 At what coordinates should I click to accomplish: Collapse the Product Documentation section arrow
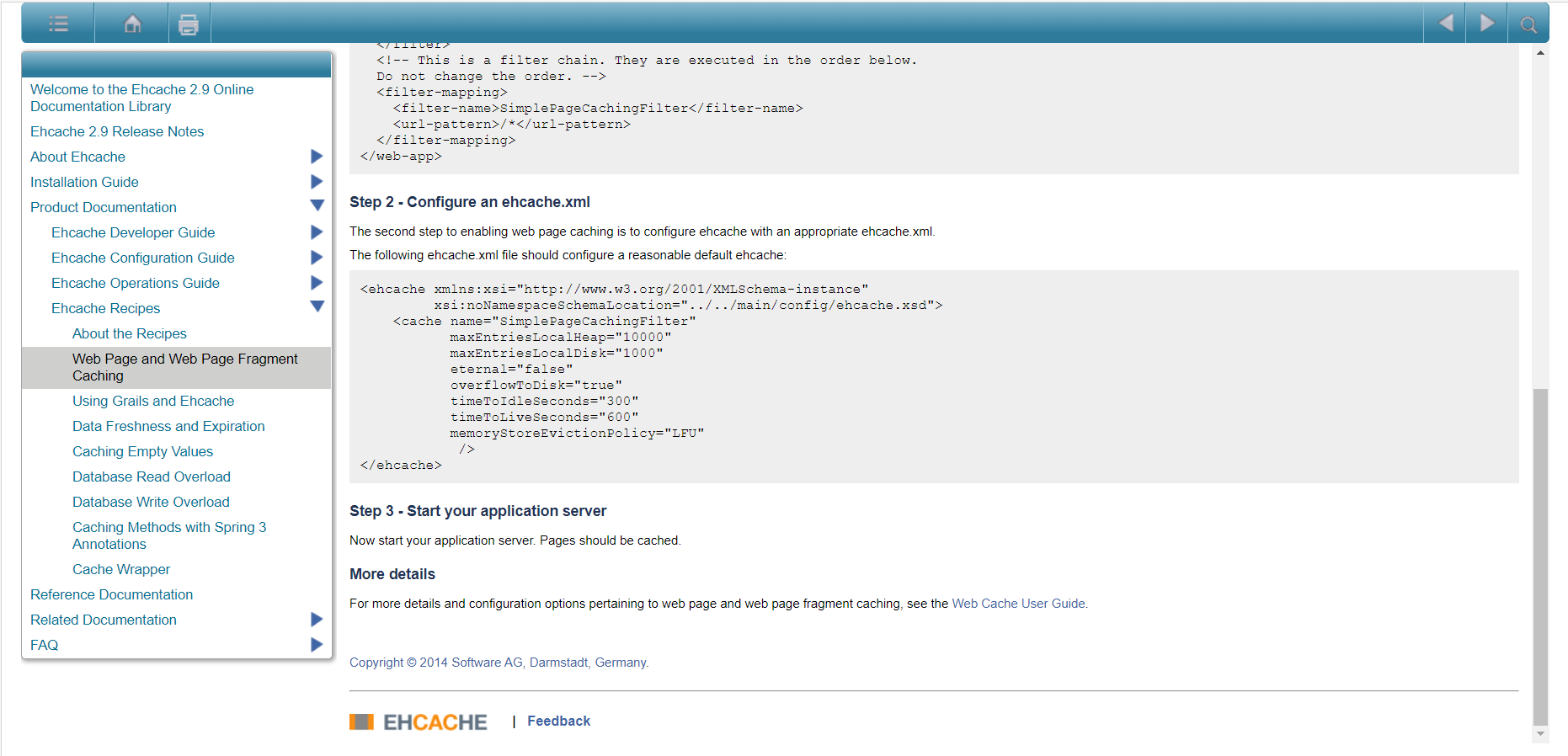point(317,205)
